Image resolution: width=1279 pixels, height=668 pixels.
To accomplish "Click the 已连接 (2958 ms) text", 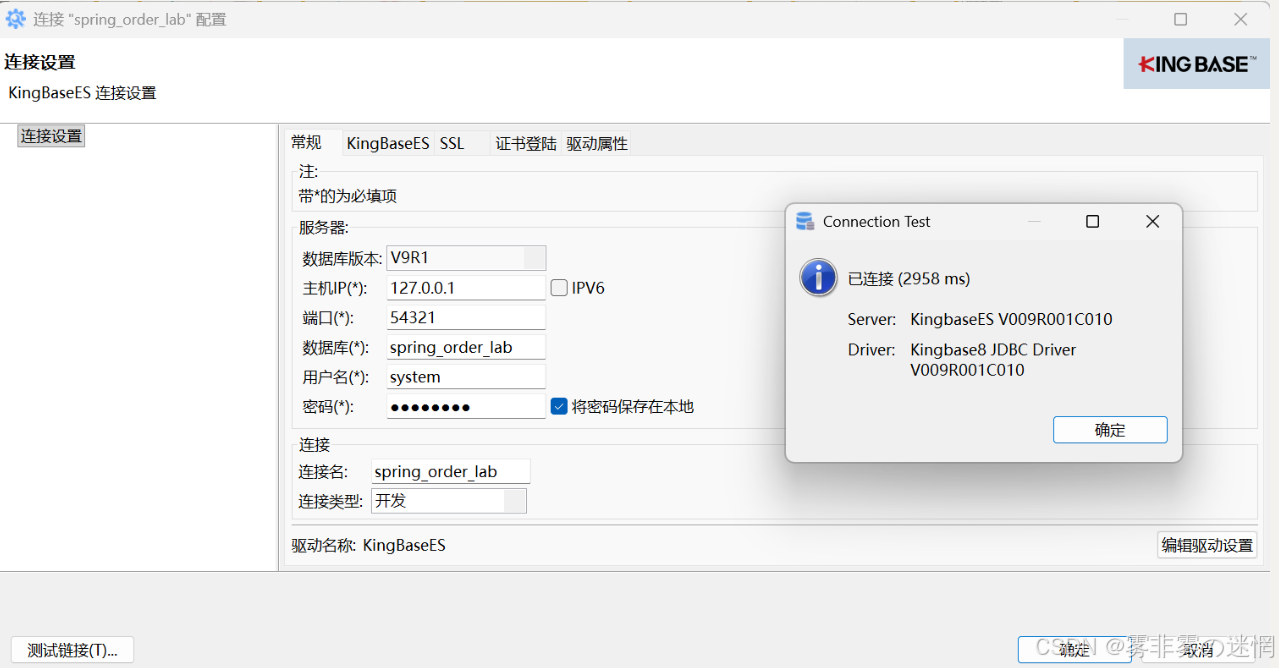I will (908, 279).
